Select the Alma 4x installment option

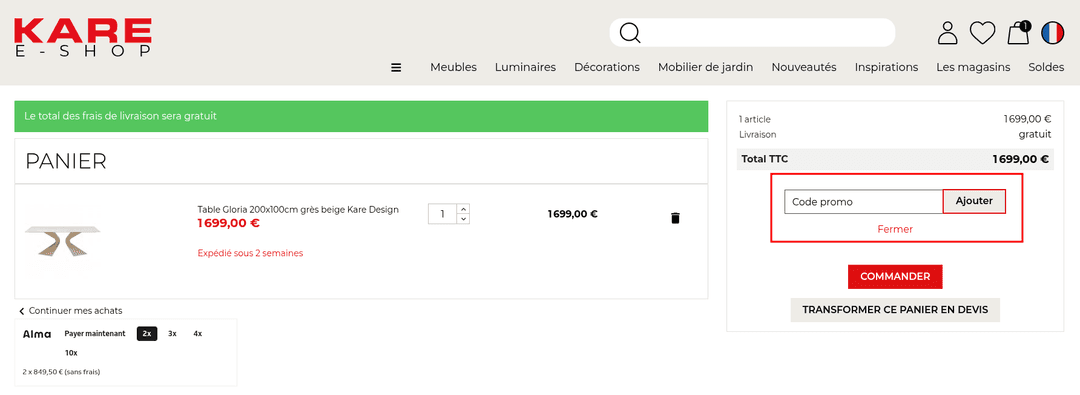198,334
